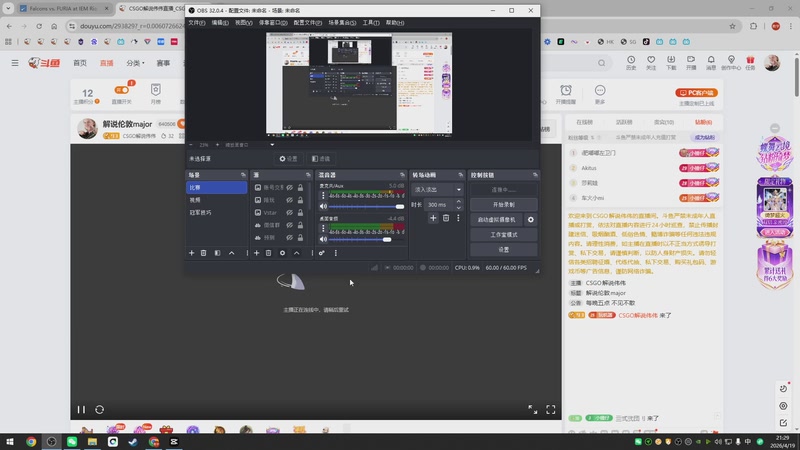Enter fullscreen in Douyu player
800x450 pixels.
click(551, 410)
